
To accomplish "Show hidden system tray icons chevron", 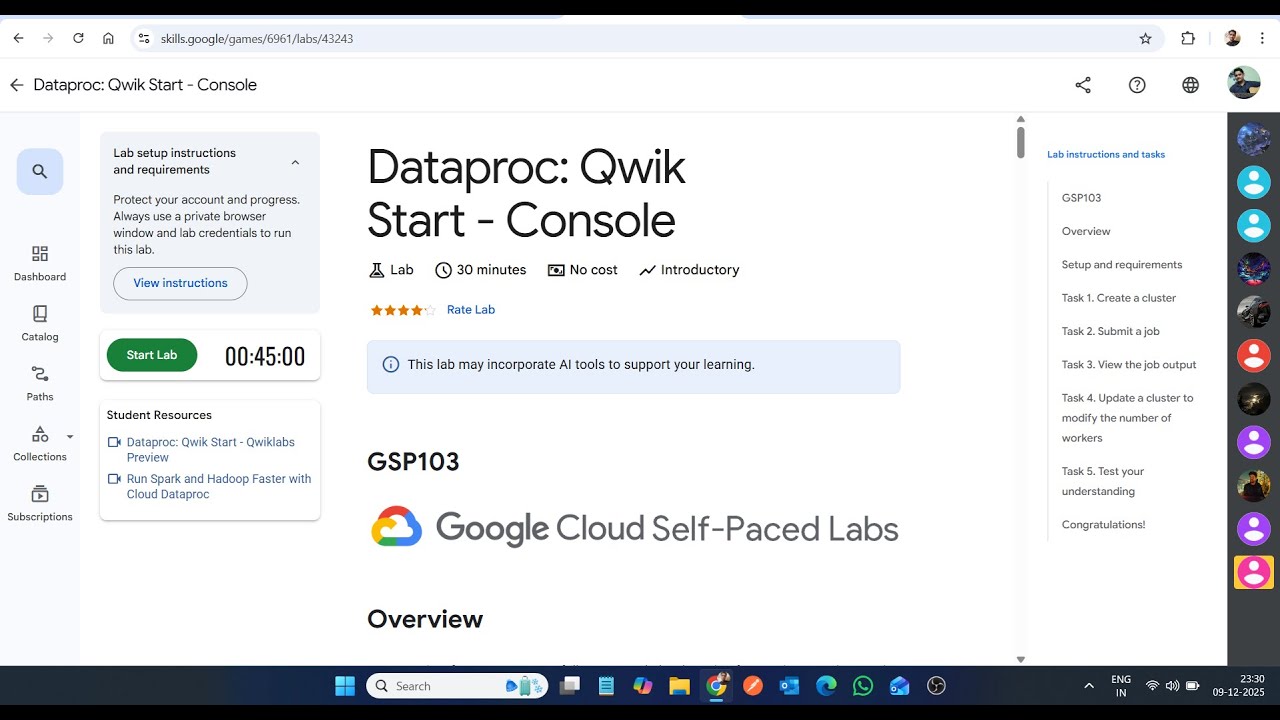I will click(x=1089, y=686).
